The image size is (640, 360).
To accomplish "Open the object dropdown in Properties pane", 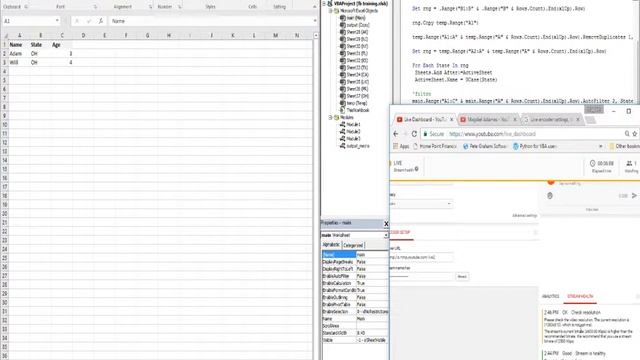I will click(x=386, y=236).
